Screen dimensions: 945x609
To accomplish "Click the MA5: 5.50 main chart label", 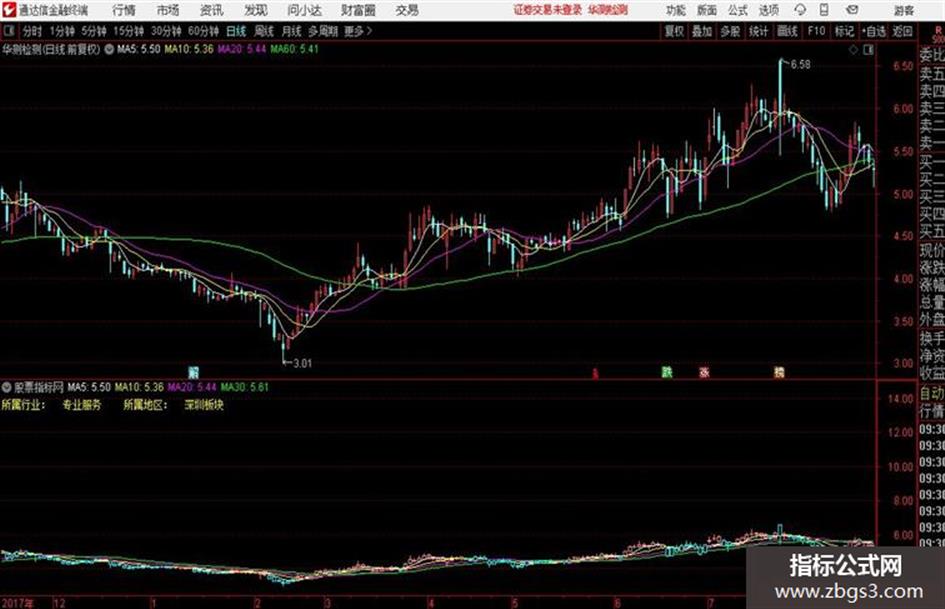I will tap(139, 49).
